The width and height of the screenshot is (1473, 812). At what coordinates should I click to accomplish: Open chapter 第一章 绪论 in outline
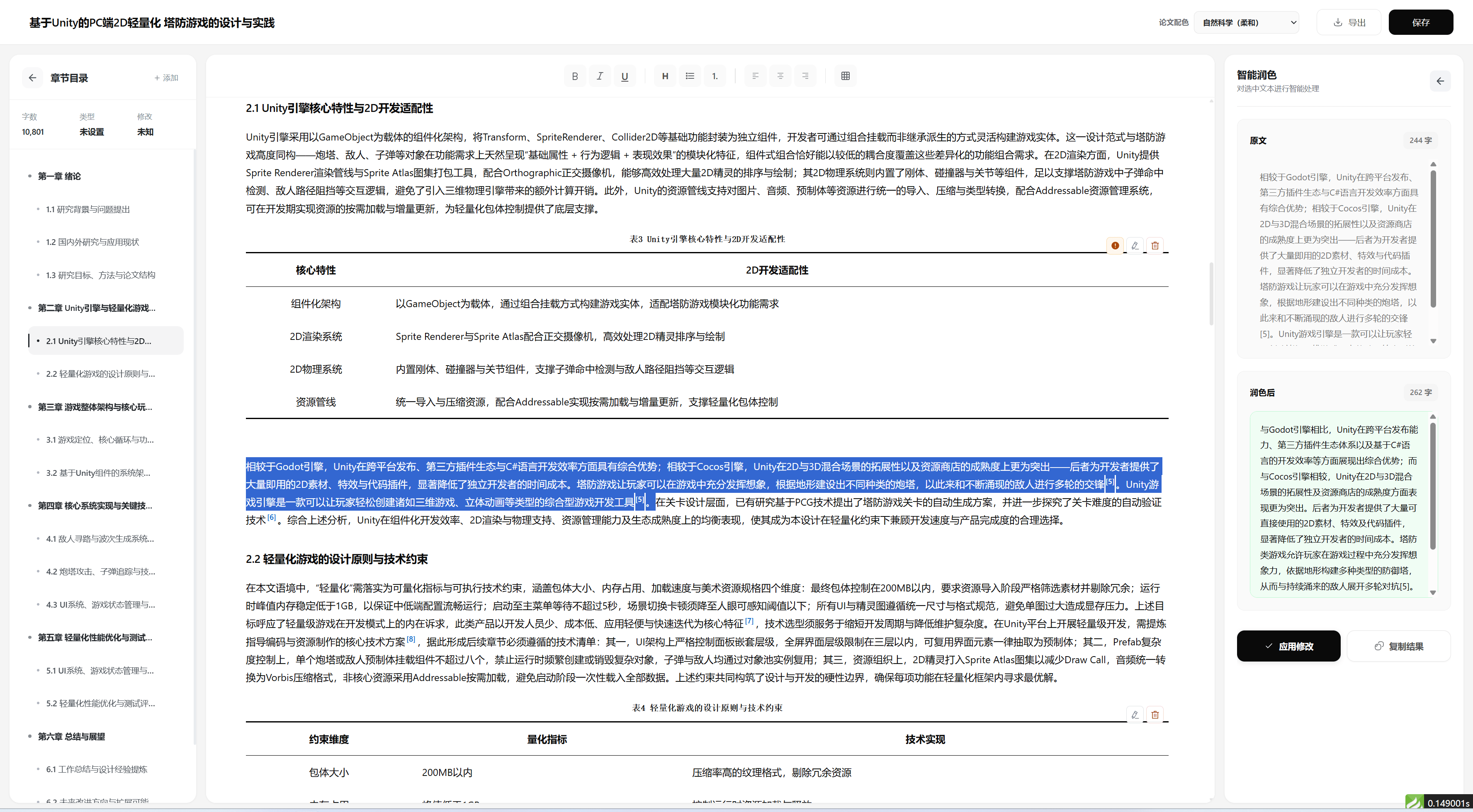tap(59, 176)
